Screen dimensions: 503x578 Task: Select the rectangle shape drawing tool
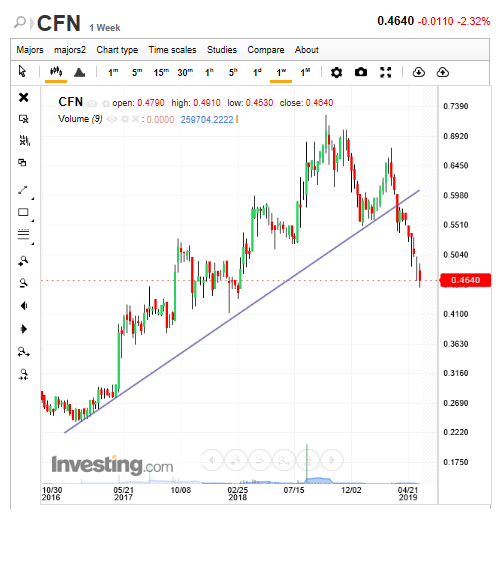click(23, 212)
